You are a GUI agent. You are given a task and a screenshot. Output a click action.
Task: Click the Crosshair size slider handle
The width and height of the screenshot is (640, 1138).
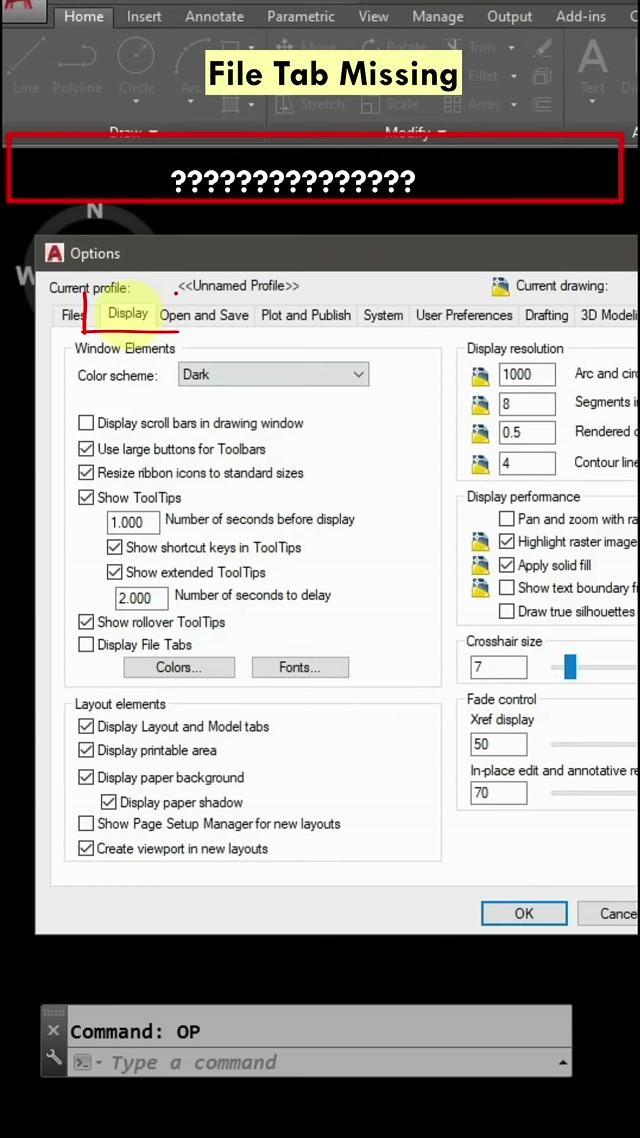click(x=570, y=667)
